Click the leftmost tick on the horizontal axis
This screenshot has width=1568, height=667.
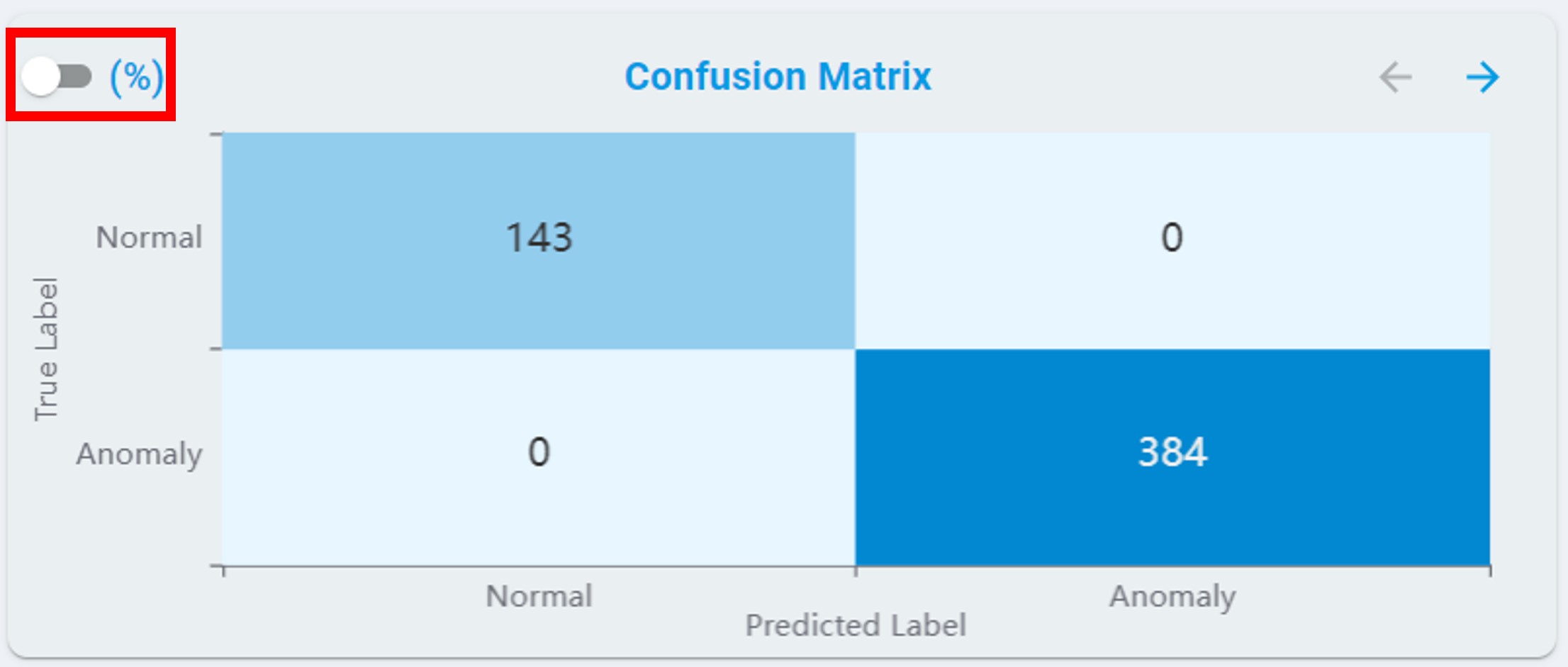coord(223,571)
